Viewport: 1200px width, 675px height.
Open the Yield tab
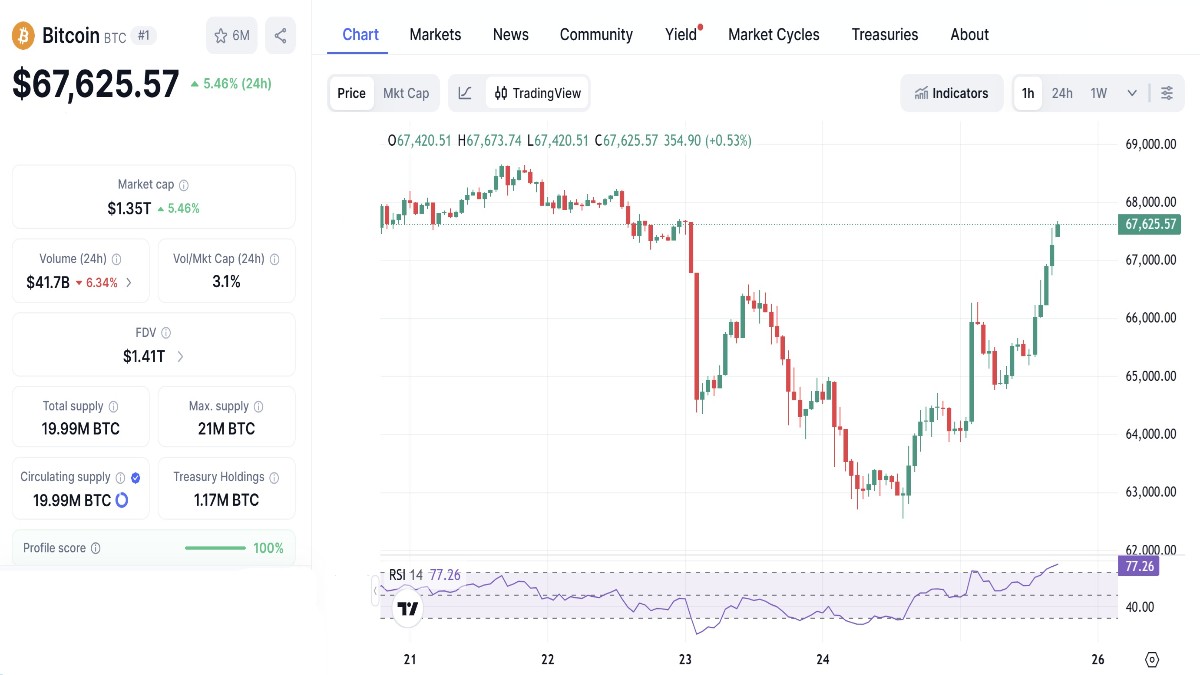[x=681, y=35]
